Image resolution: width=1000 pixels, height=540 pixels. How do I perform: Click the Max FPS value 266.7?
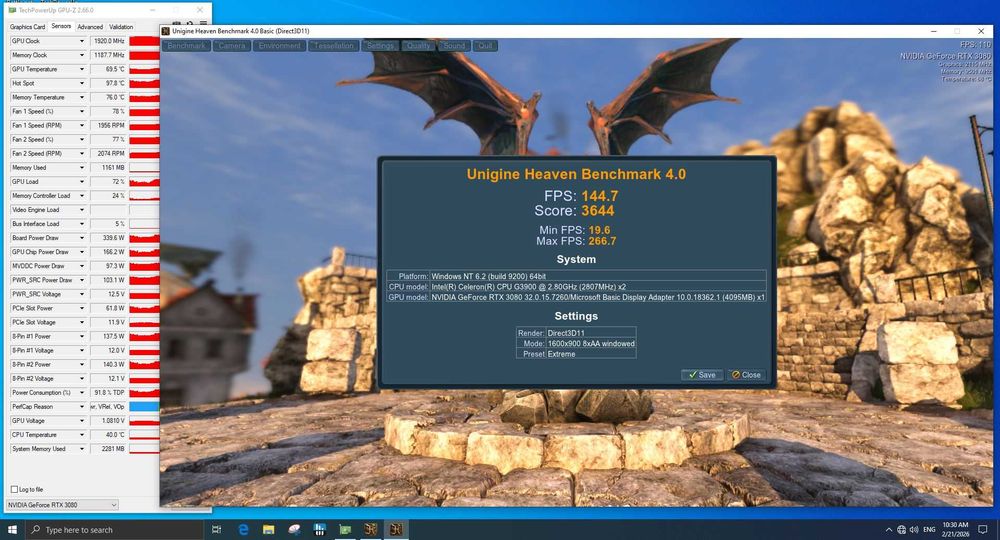click(x=602, y=241)
